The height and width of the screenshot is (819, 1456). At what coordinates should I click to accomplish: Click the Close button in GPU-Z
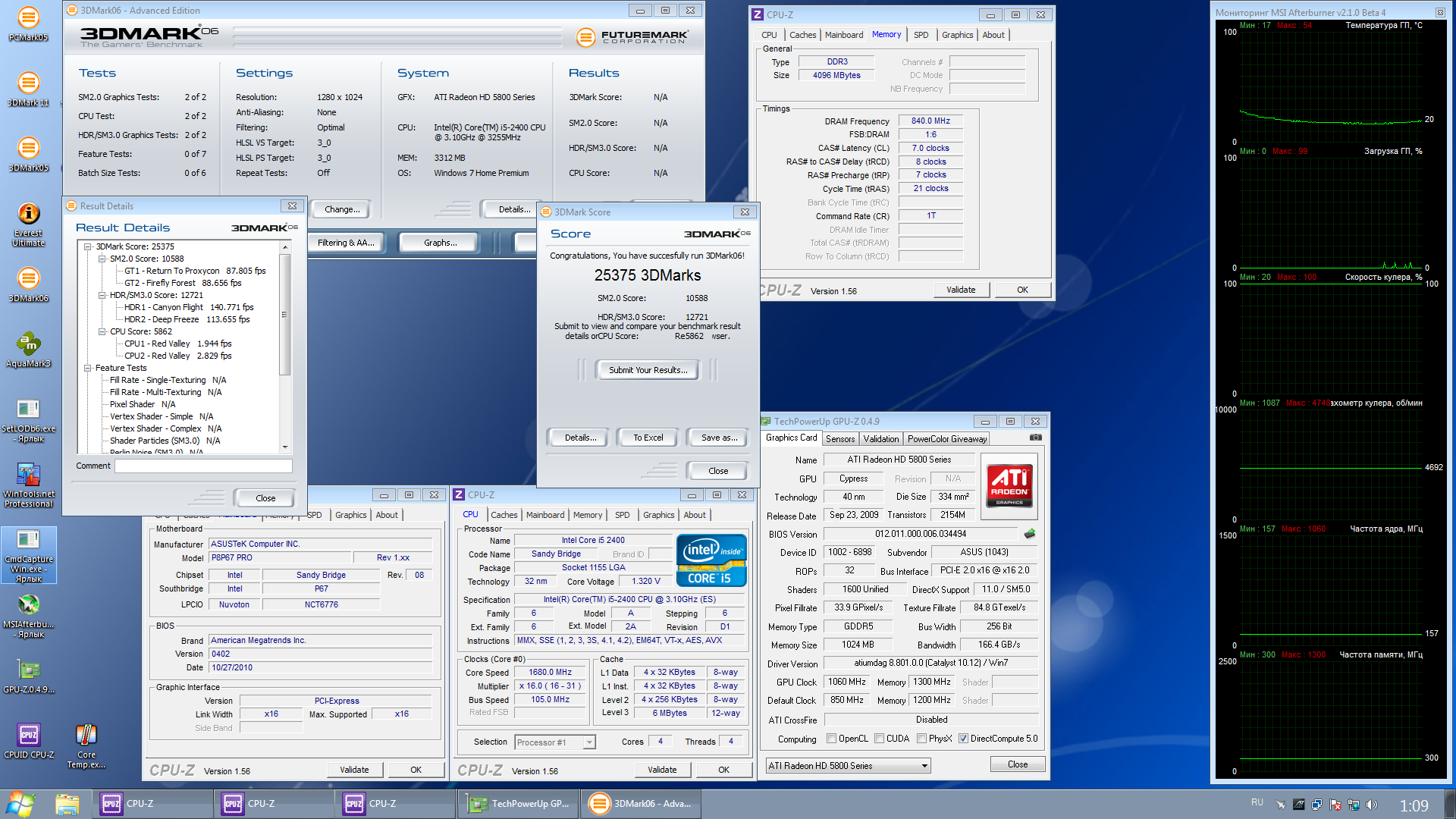point(1017,764)
